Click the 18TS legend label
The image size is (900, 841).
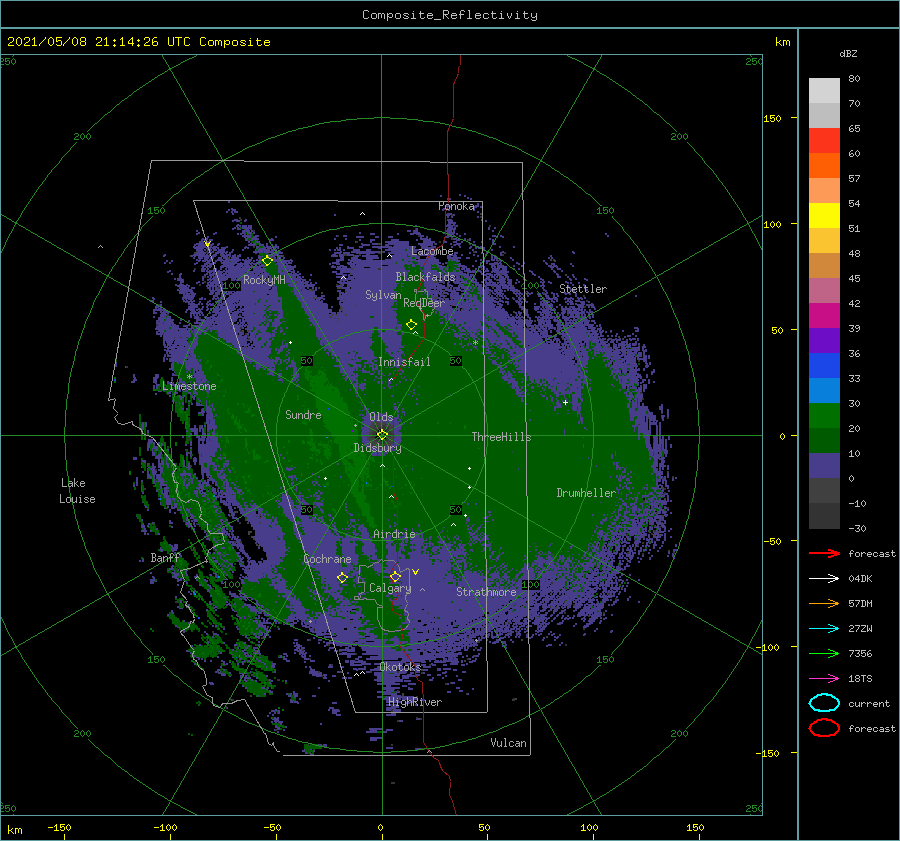(x=860, y=679)
